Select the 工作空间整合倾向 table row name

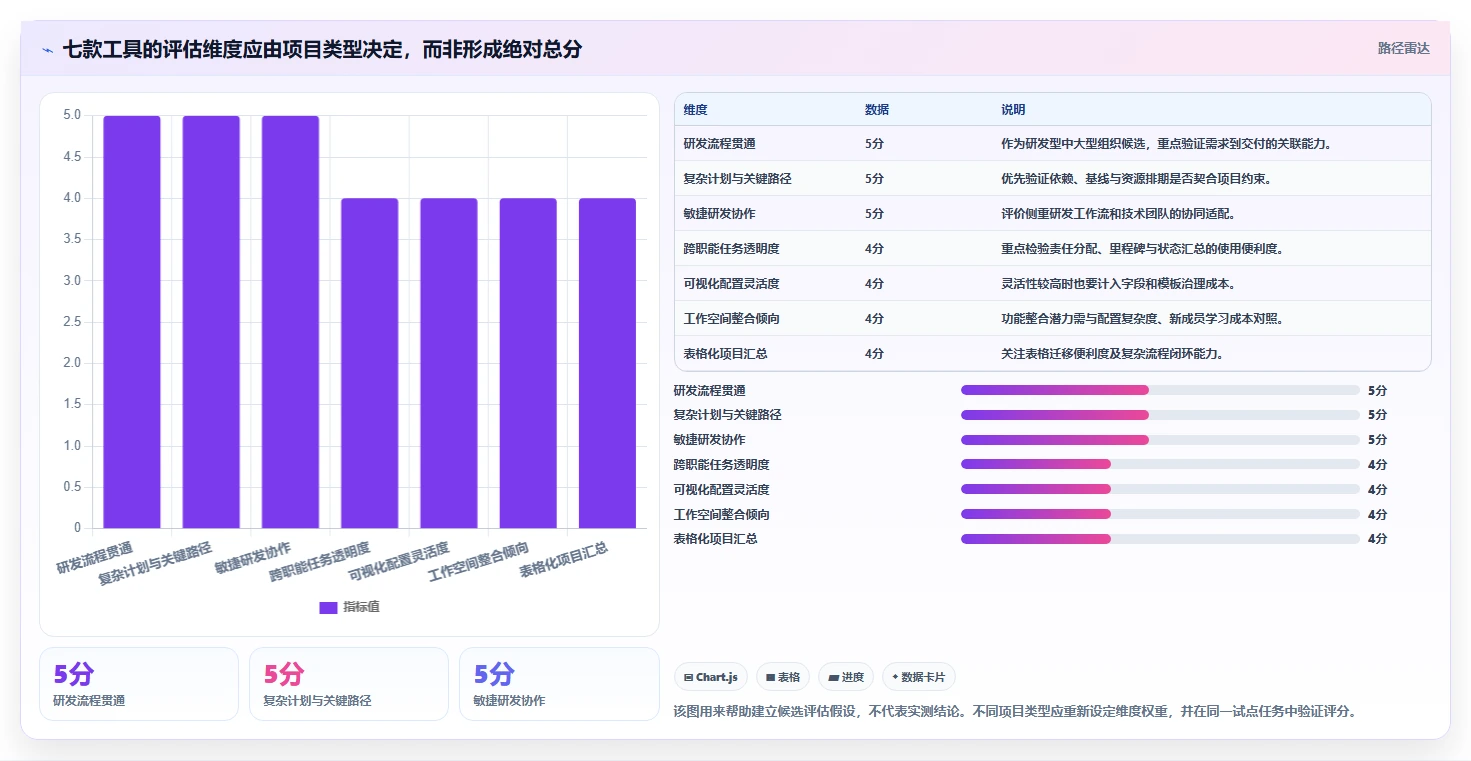pos(731,319)
